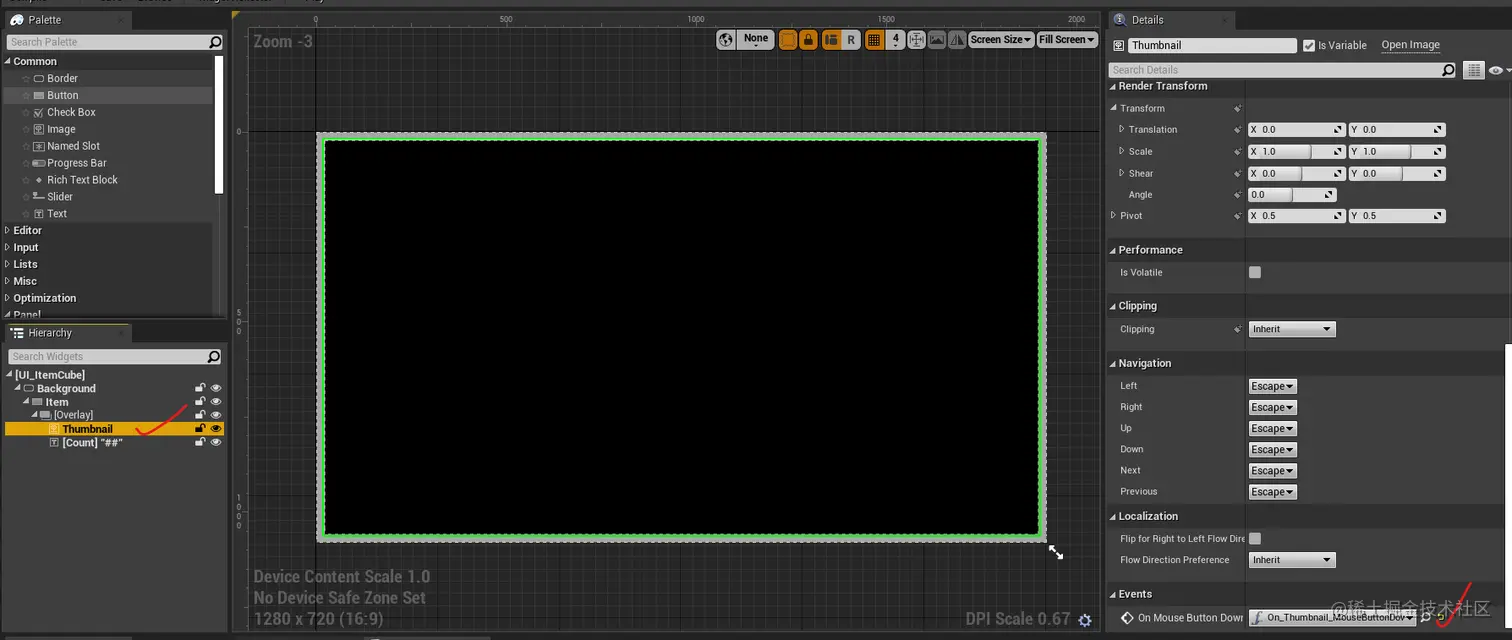Screen dimensions: 1512x640
Task: Toggle the respect locks padlock button
Action: point(808,40)
